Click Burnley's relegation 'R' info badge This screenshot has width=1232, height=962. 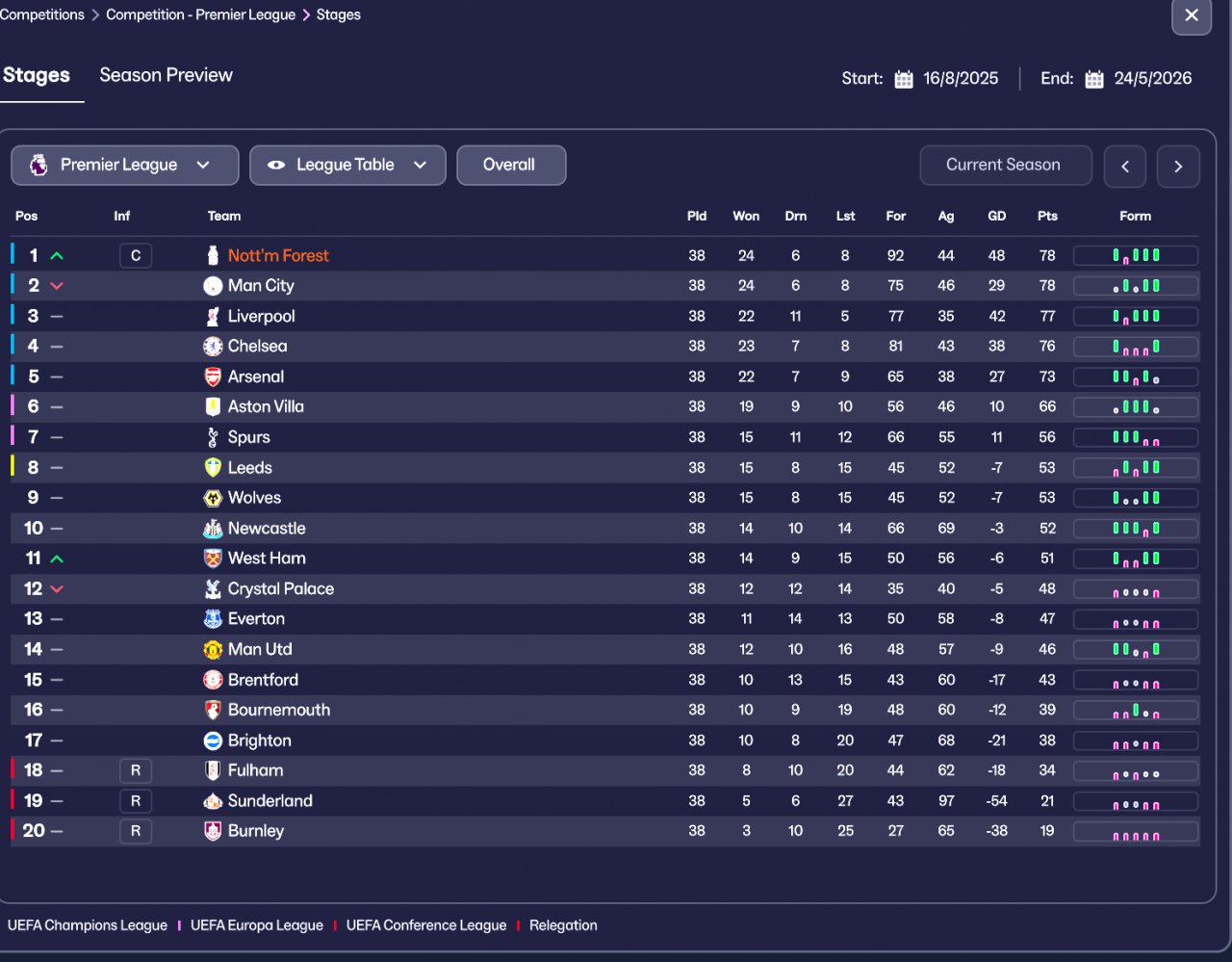tap(136, 831)
